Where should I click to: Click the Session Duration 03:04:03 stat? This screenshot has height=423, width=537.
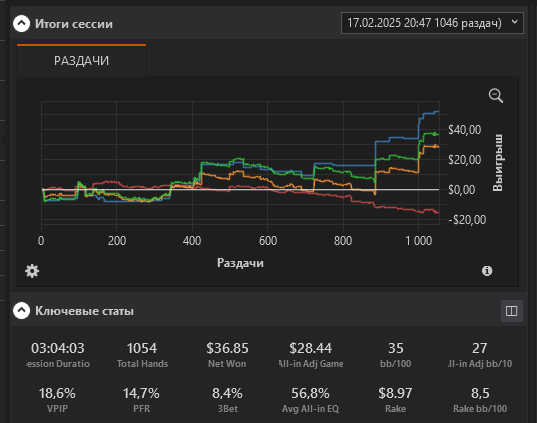pyautogui.click(x=58, y=355)
